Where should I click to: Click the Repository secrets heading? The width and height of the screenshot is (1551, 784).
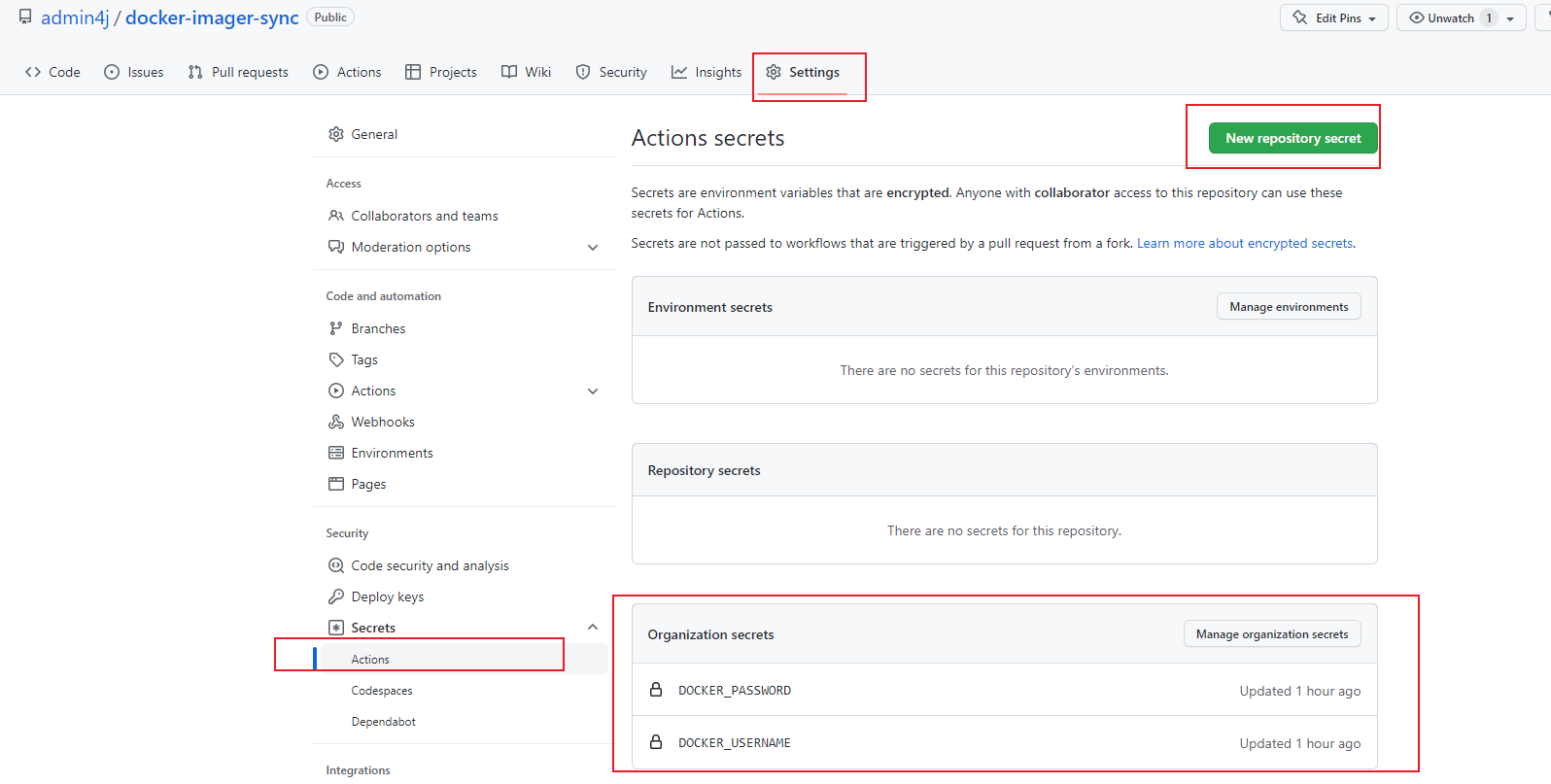[x=705, y=470]
